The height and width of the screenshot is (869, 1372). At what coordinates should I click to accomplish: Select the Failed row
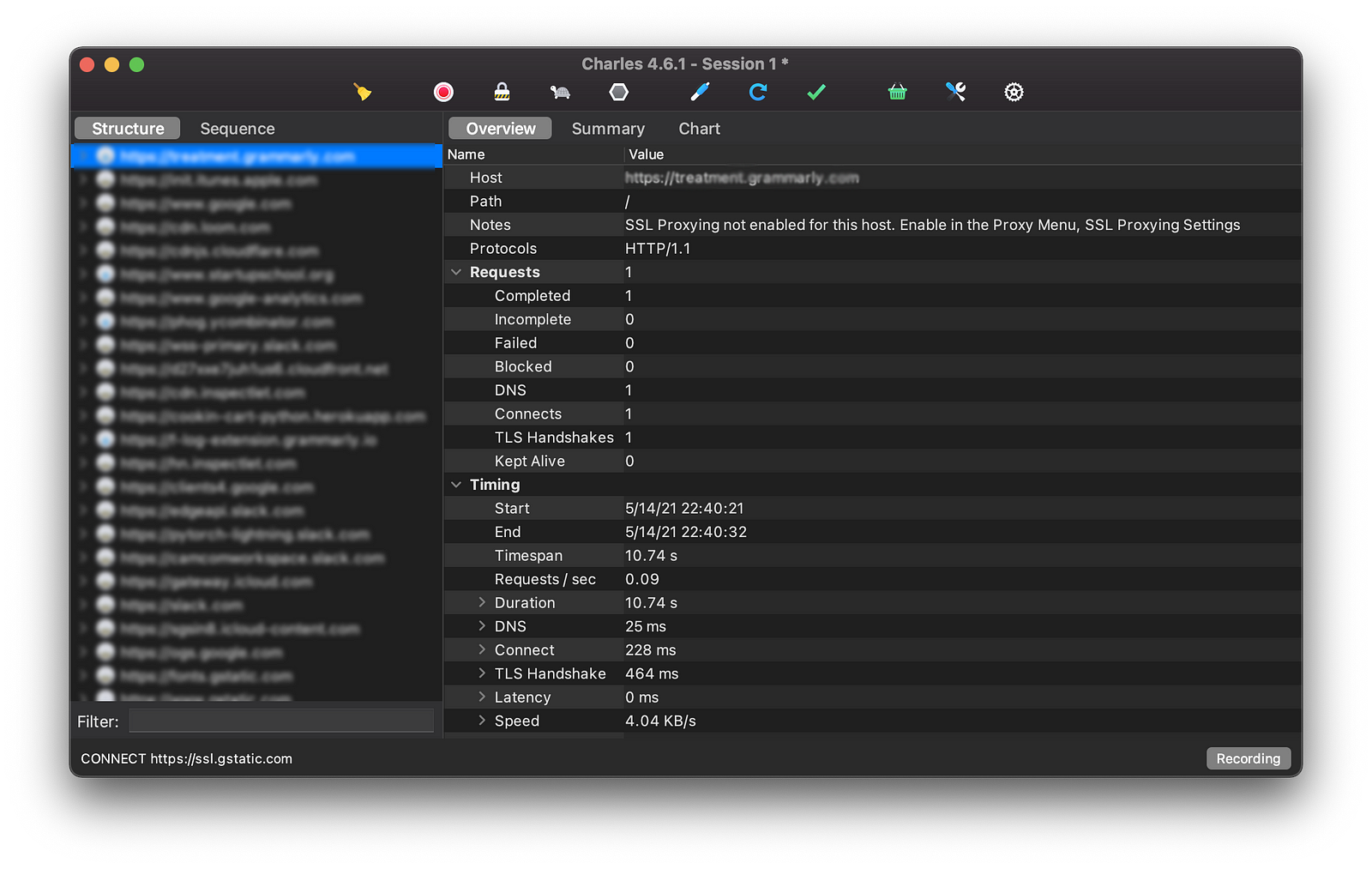click(x=872, y=343)
